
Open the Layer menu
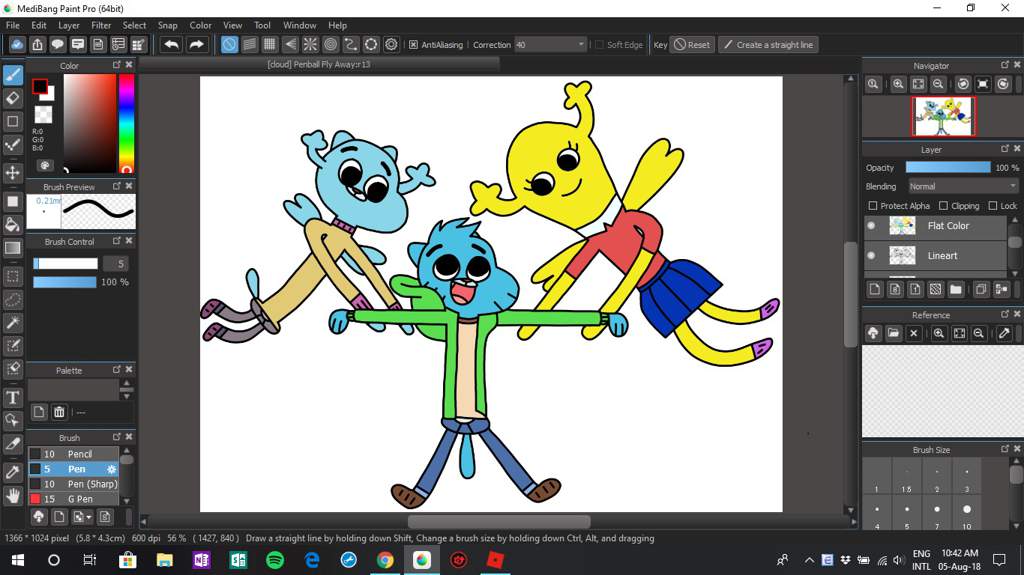[x=69, y=25]
